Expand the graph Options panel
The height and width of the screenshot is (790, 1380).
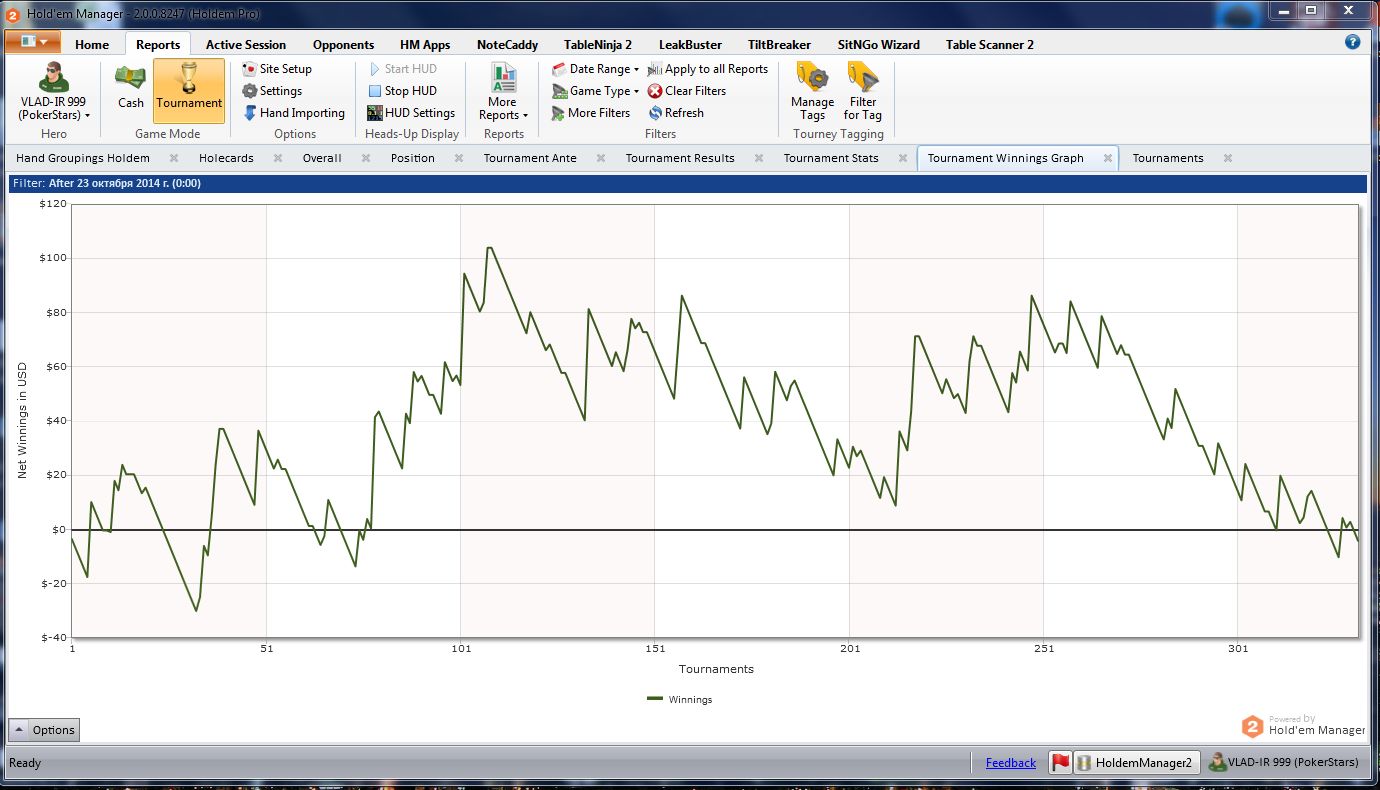pos(44,730)
